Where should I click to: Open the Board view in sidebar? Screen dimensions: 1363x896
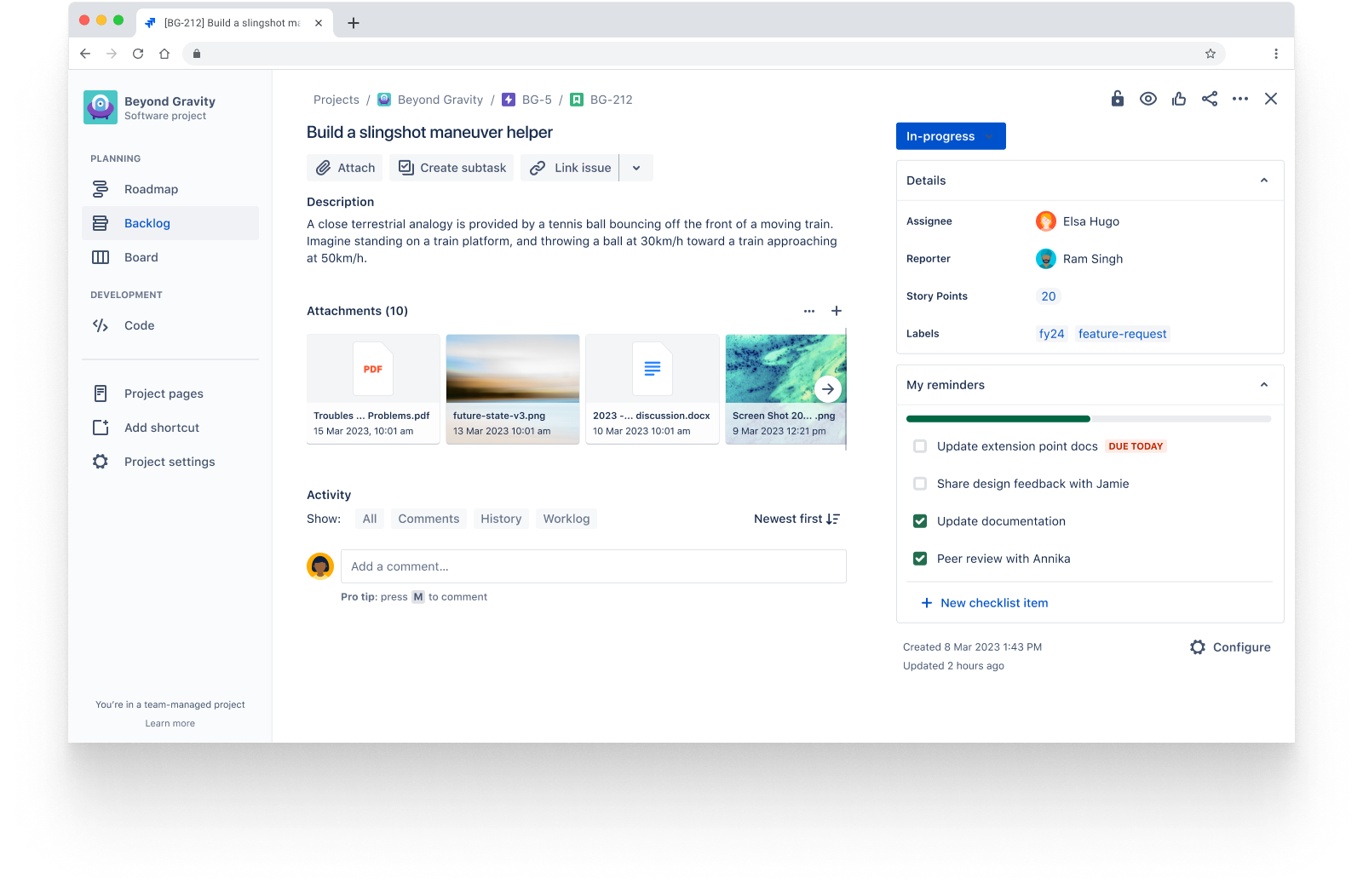(x=170, y=257)
